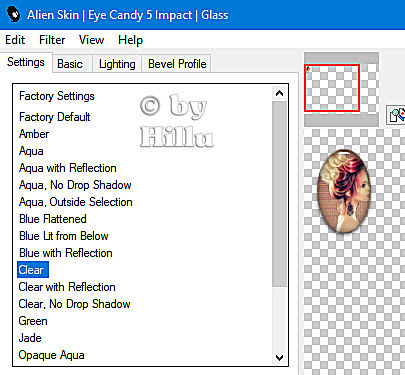Screen dimensions: 405x375
Task: Switch to the Lighting tab
Action: pyautogui.click(x=117, y=64)
